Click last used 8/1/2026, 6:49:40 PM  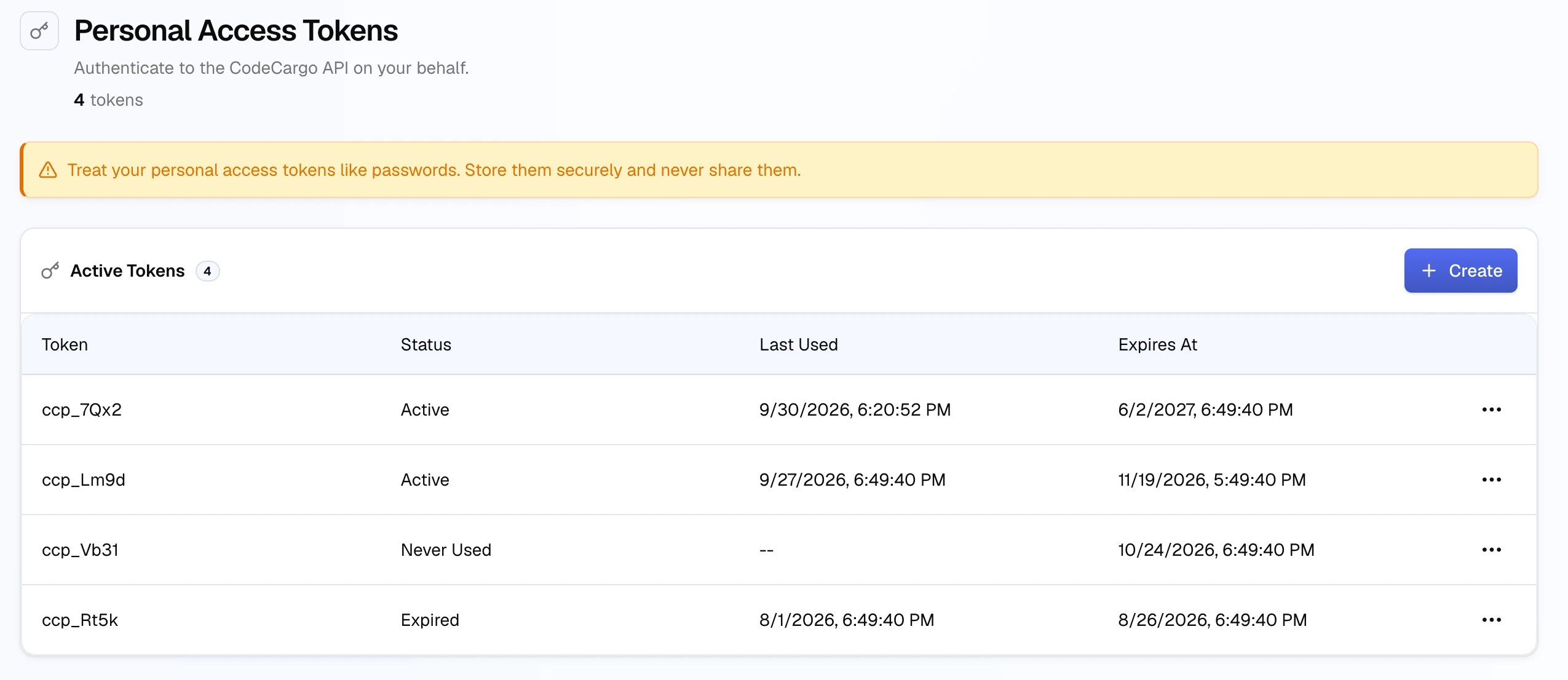pos(847,620)
